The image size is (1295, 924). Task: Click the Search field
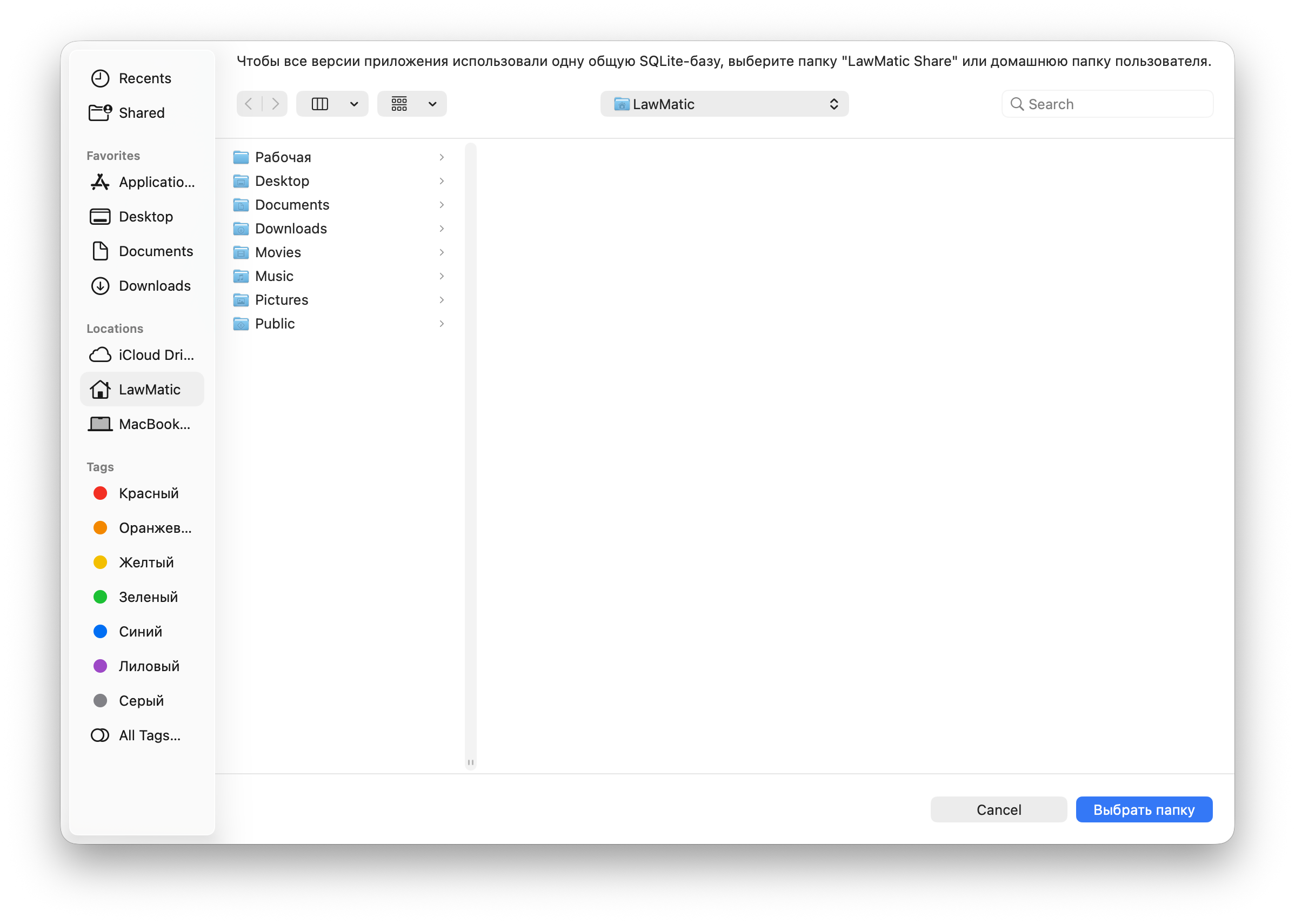1114,104
